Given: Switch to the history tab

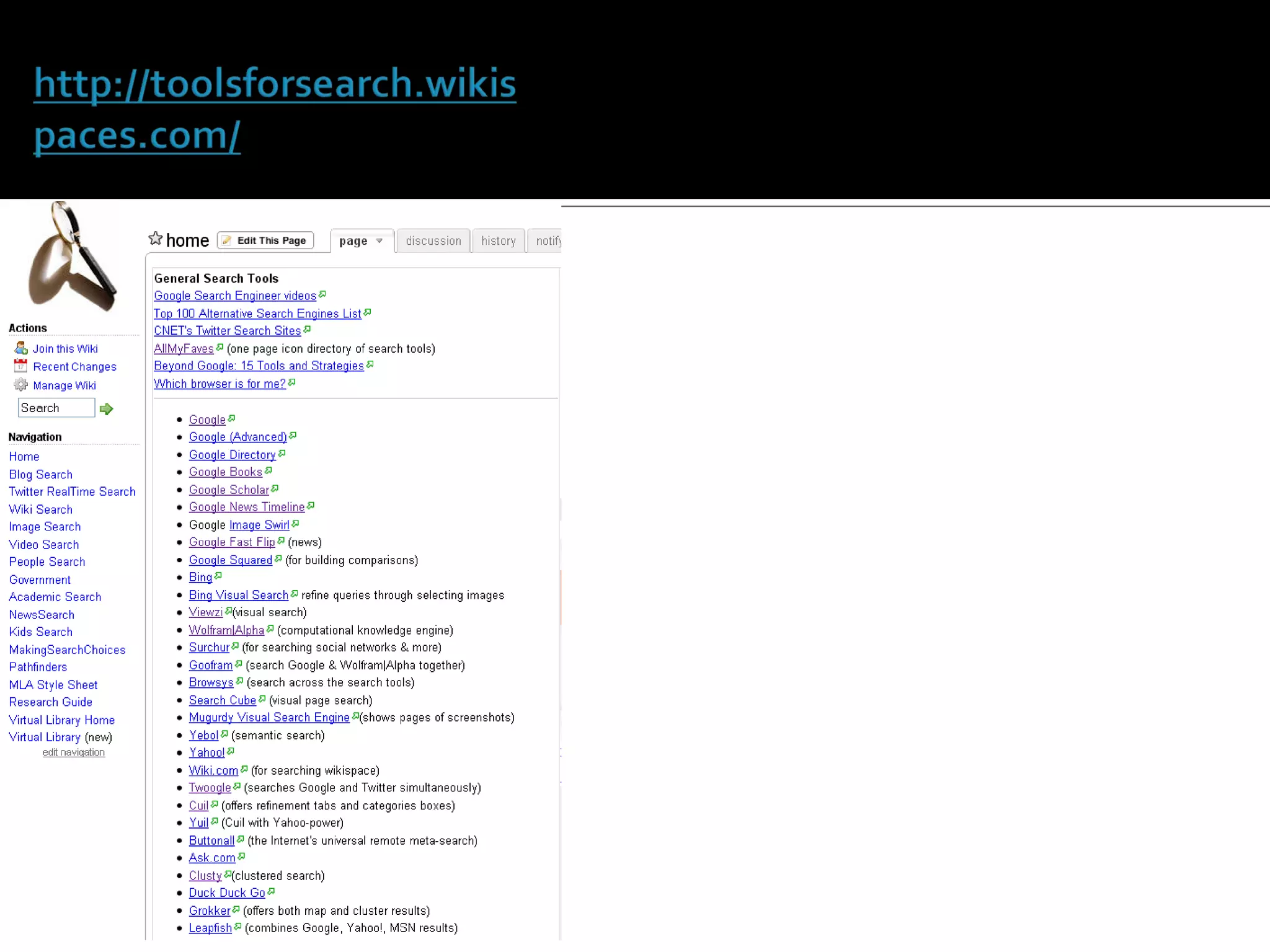Looking at the screenshot, I should coord(498,241).
